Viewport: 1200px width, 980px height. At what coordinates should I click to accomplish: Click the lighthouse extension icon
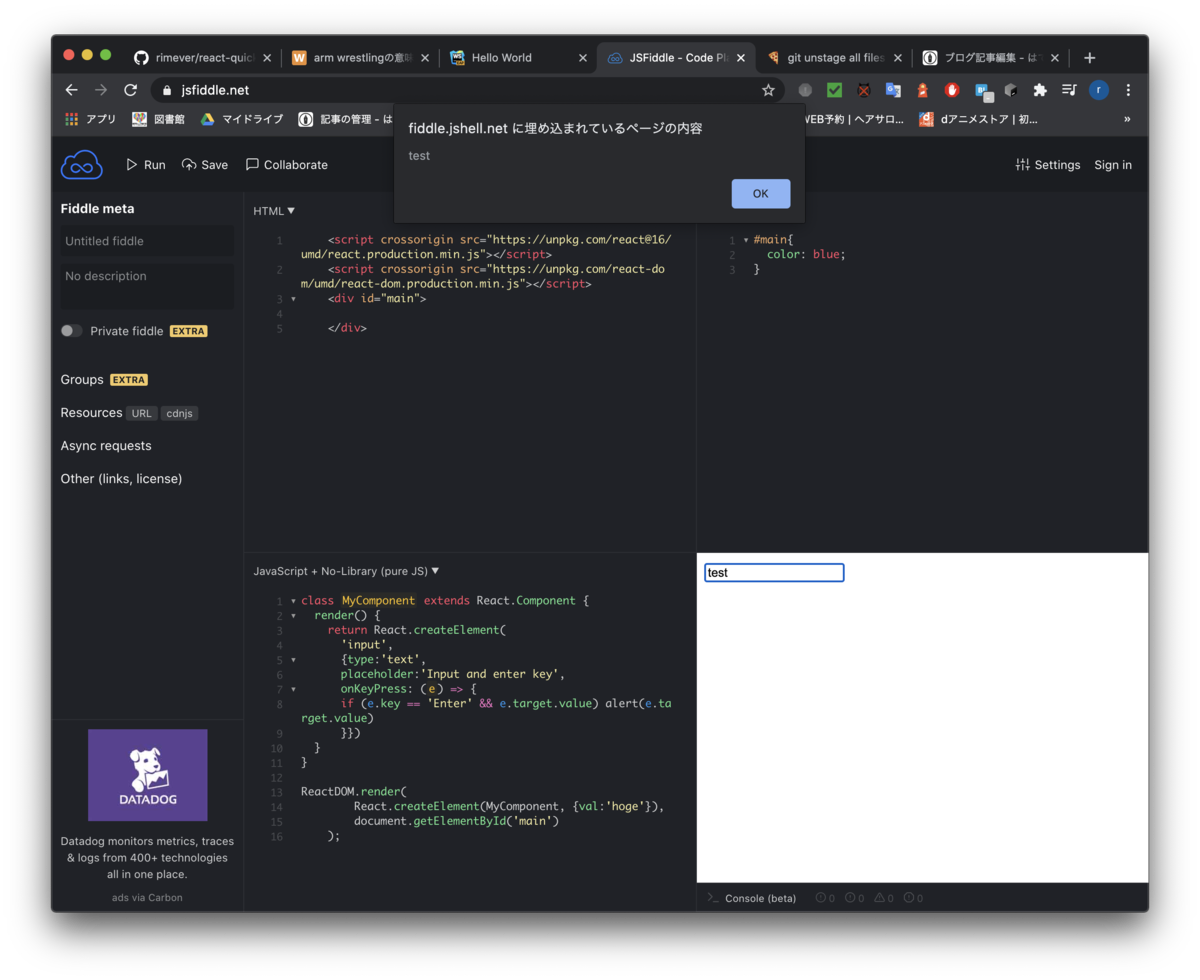tap(922, 90)
